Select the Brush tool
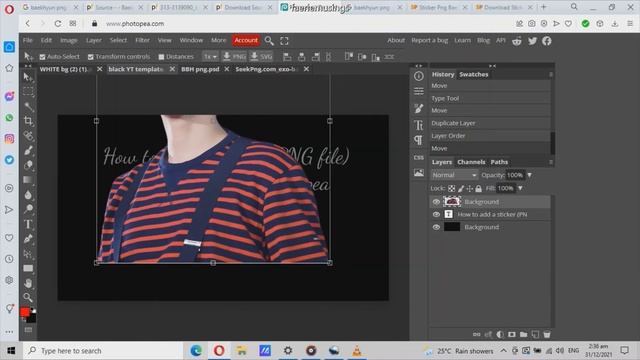 (28, 150)
